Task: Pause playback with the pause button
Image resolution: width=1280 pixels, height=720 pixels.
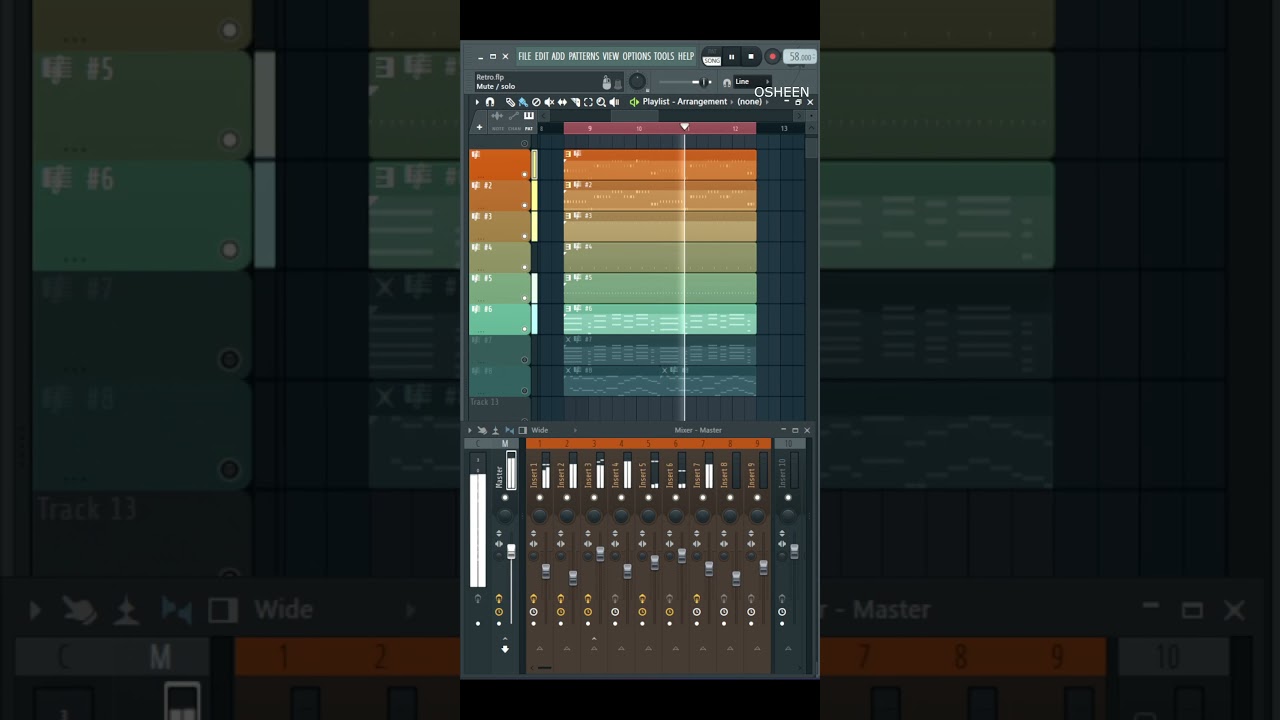Action: point(731,57)
